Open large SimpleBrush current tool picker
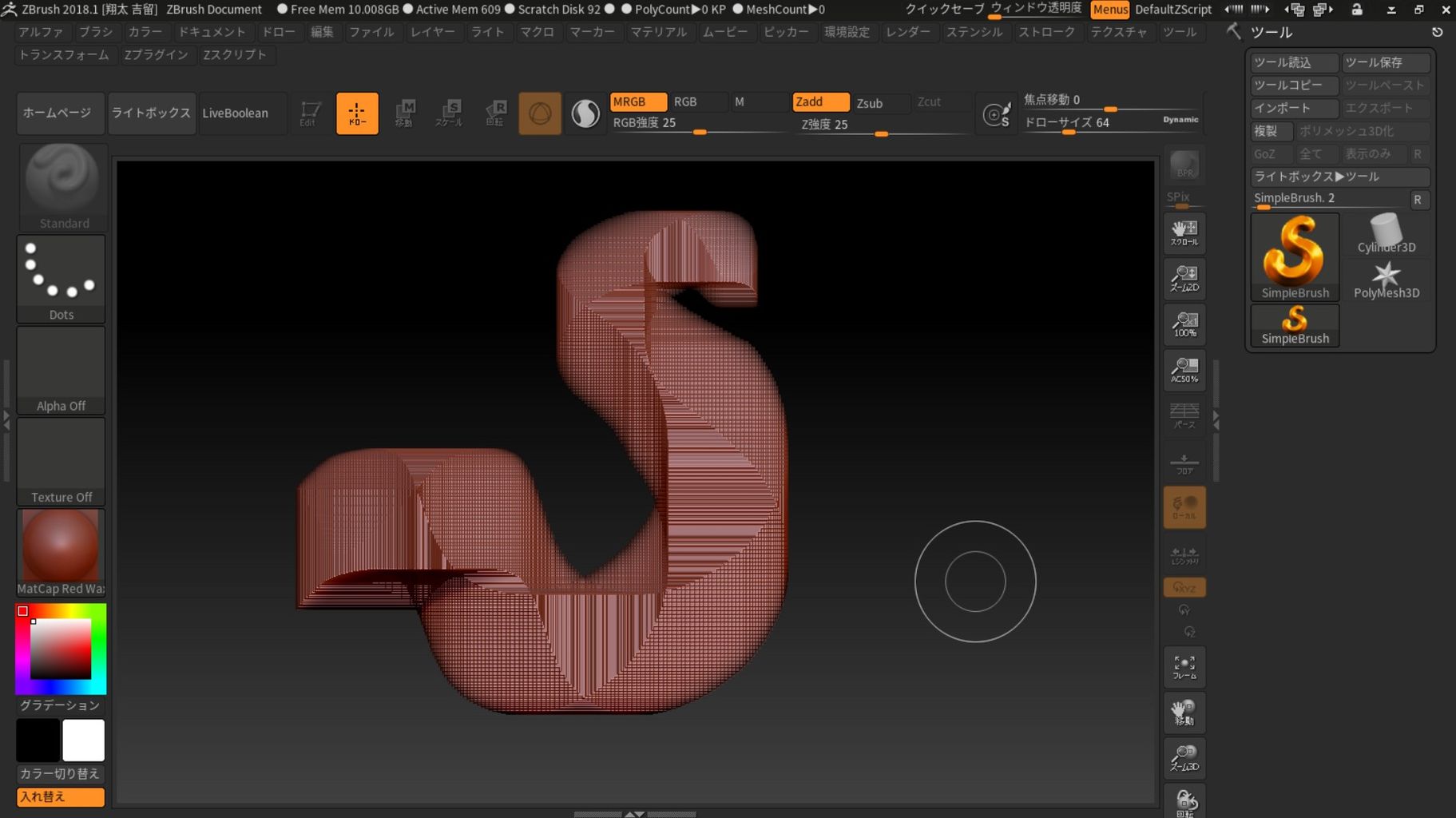 pyautogui.click(x=1295, y=257)
